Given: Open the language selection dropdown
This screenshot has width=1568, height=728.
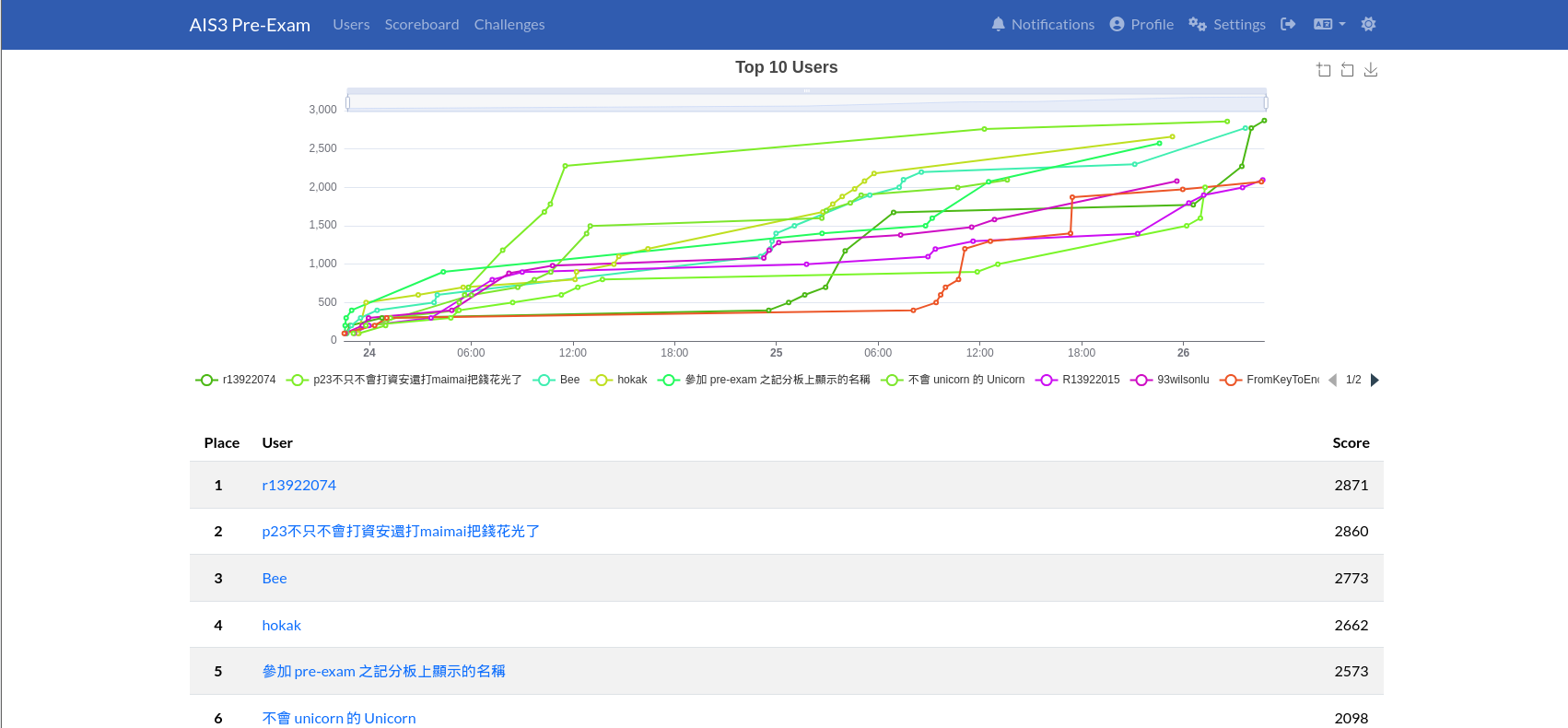Looking at the screenshot, I should click(1328, 24).
